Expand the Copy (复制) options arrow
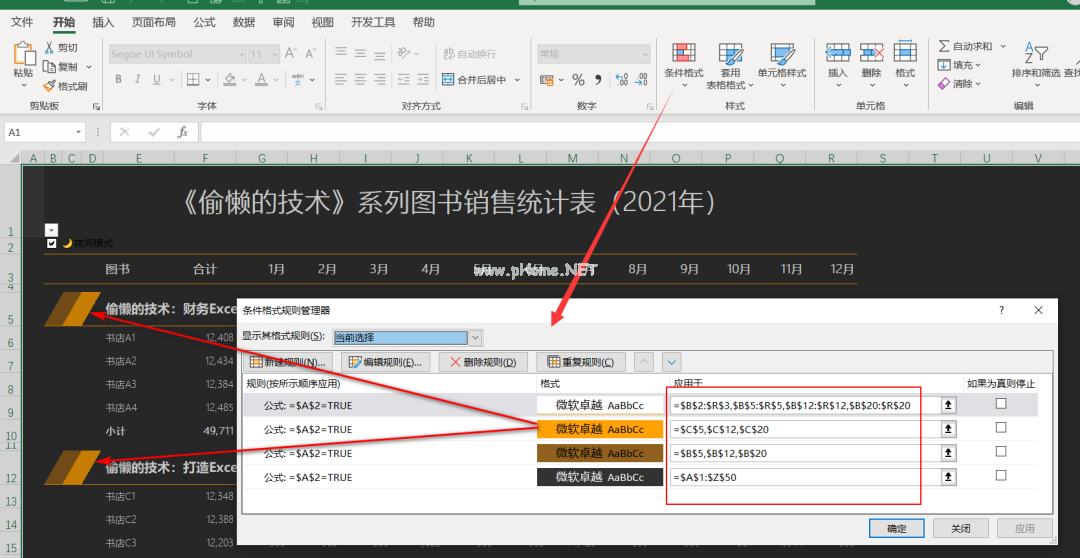Image resolution: width=1080 pixels, height=558 pixels. [89, 67]
